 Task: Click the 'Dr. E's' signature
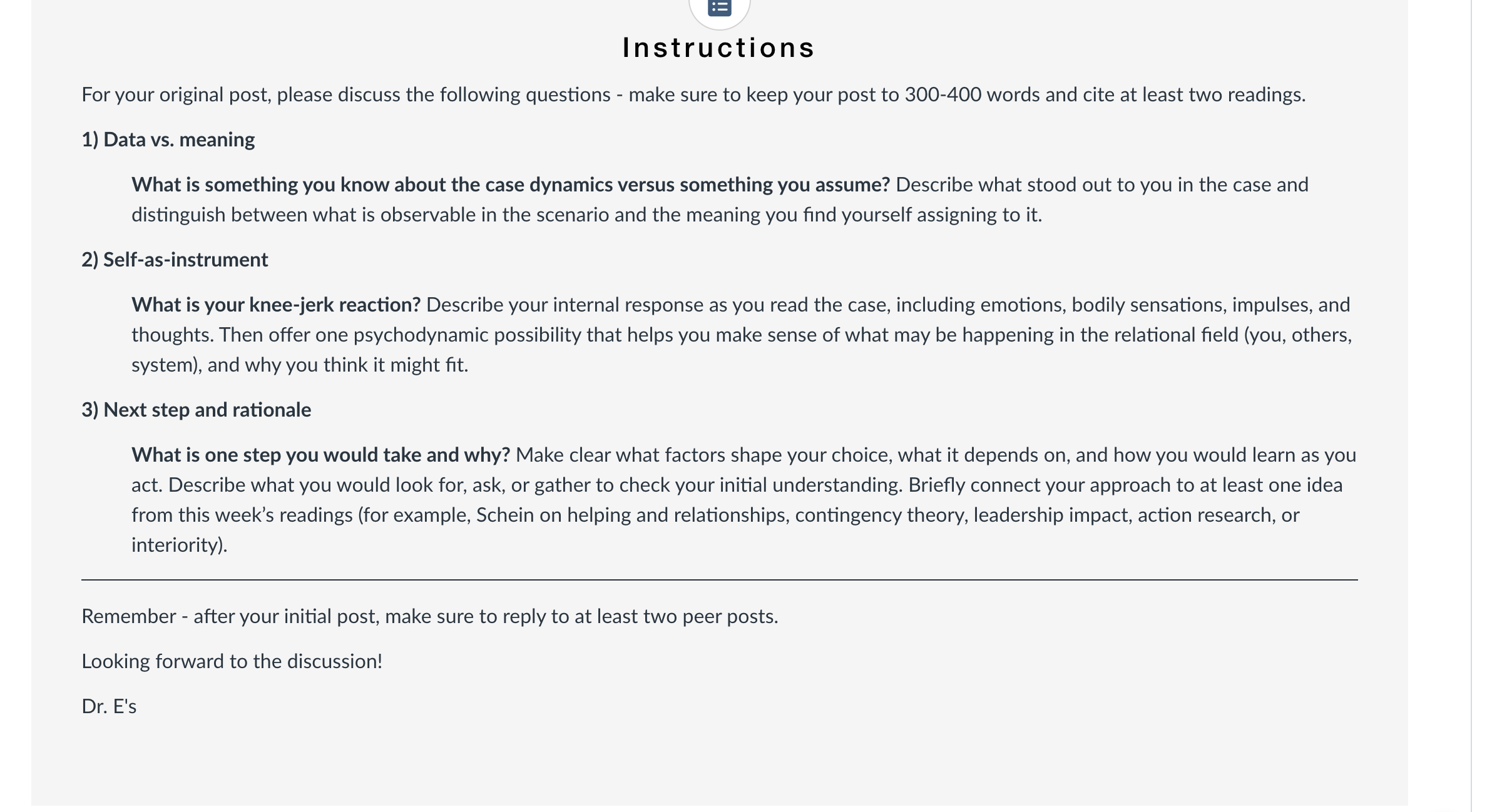tap(109, 706)
